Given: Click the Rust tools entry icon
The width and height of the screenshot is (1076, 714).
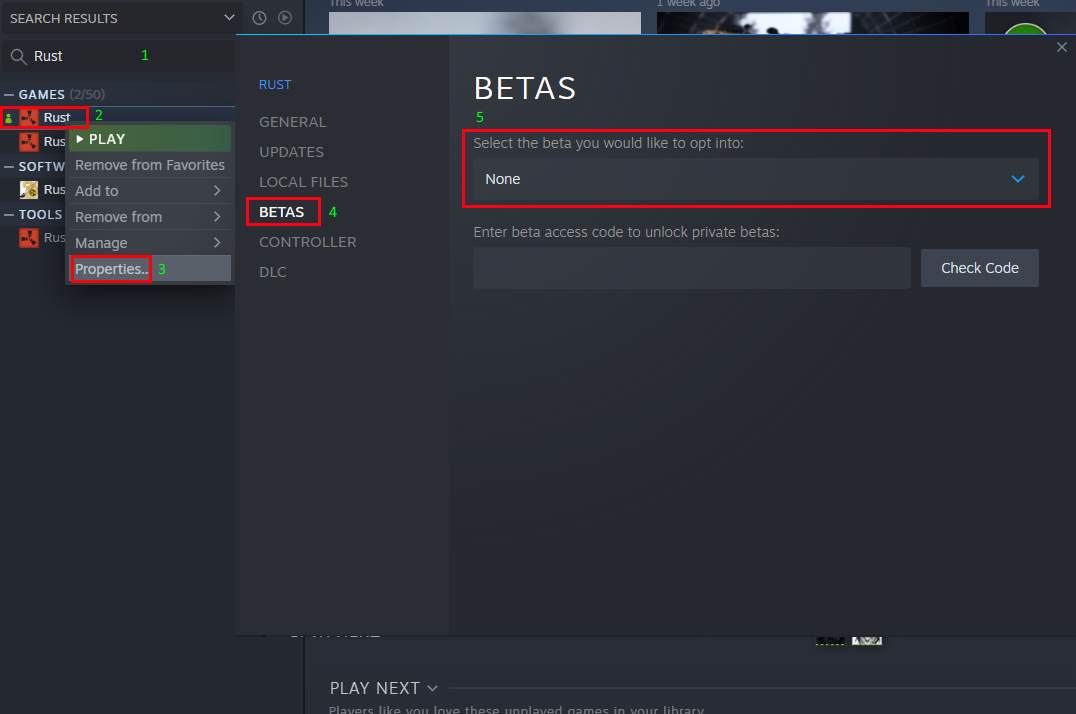Looking at the screenshot, I should click(29, 238).
